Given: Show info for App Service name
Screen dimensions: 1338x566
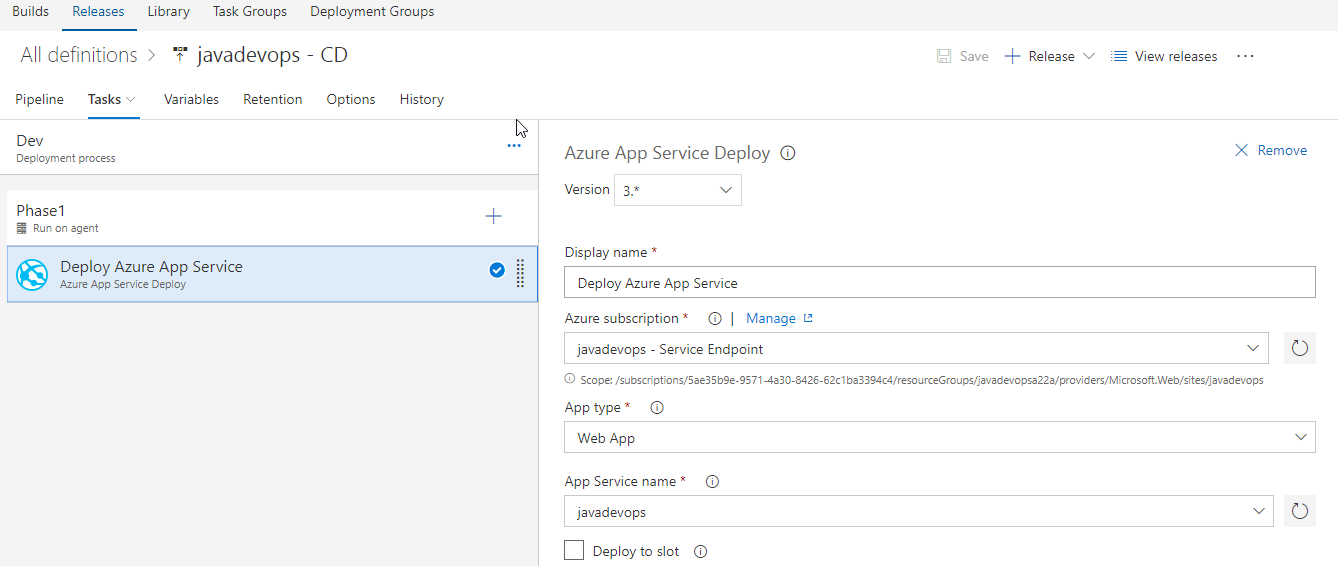Looking at the screenshot, I should point(713,481).
